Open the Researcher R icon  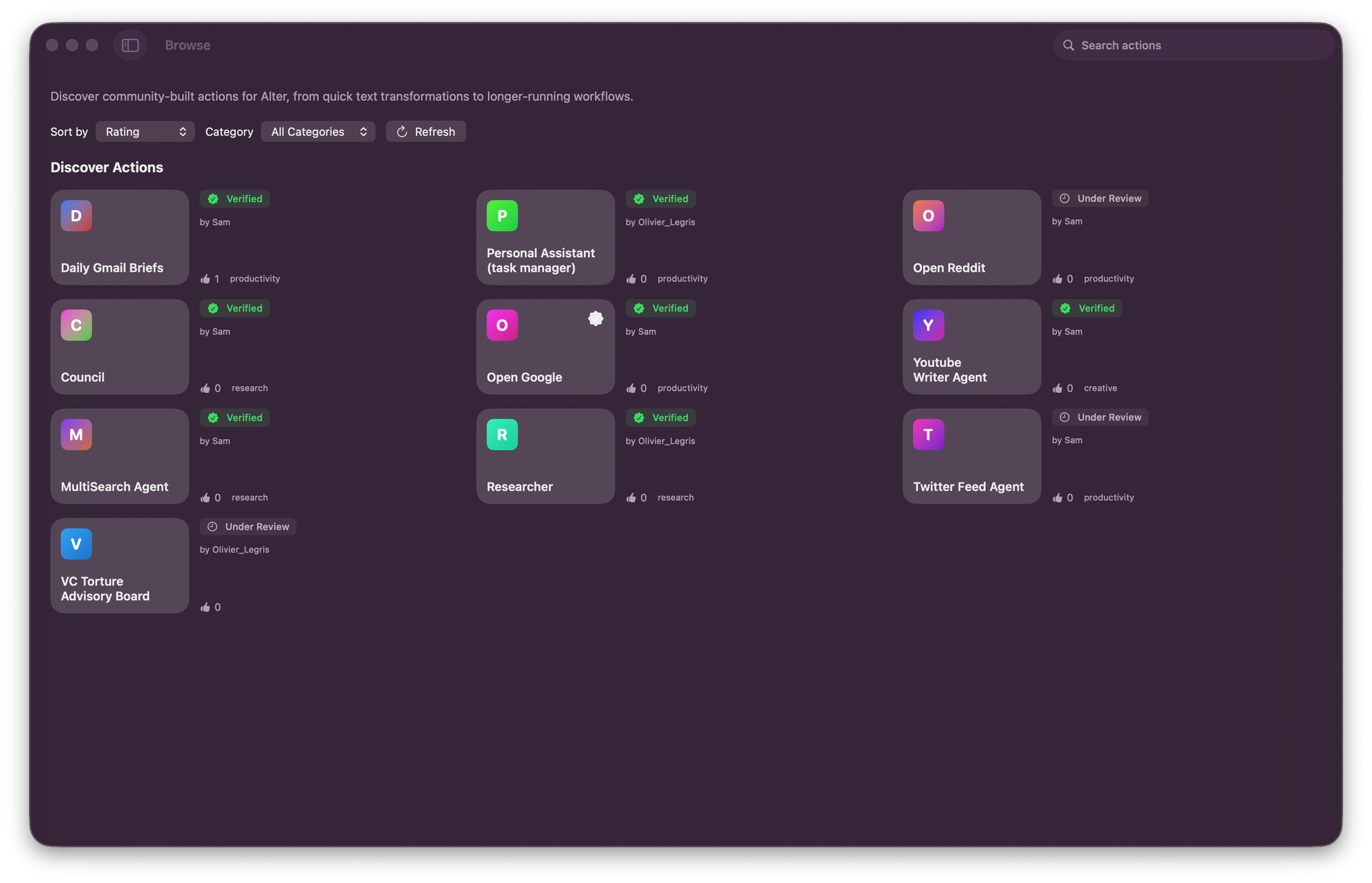[502, 434]
